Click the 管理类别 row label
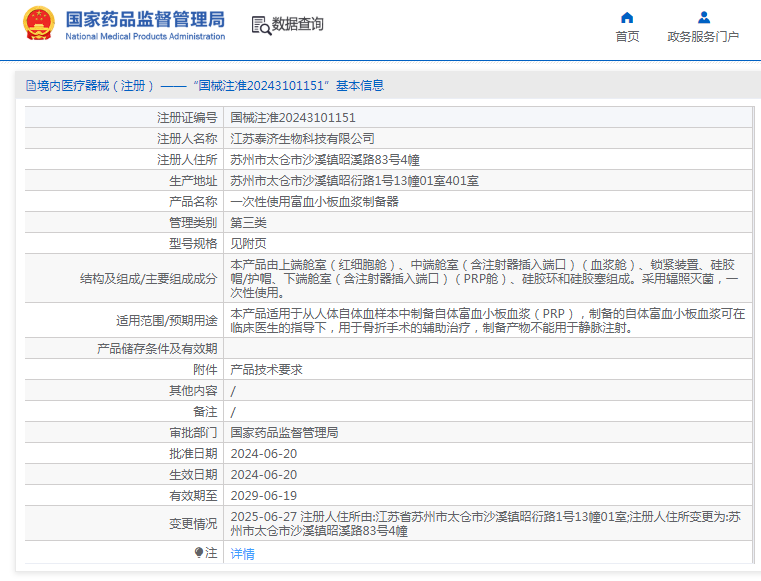The image size is (761, 581). [193, 223]
